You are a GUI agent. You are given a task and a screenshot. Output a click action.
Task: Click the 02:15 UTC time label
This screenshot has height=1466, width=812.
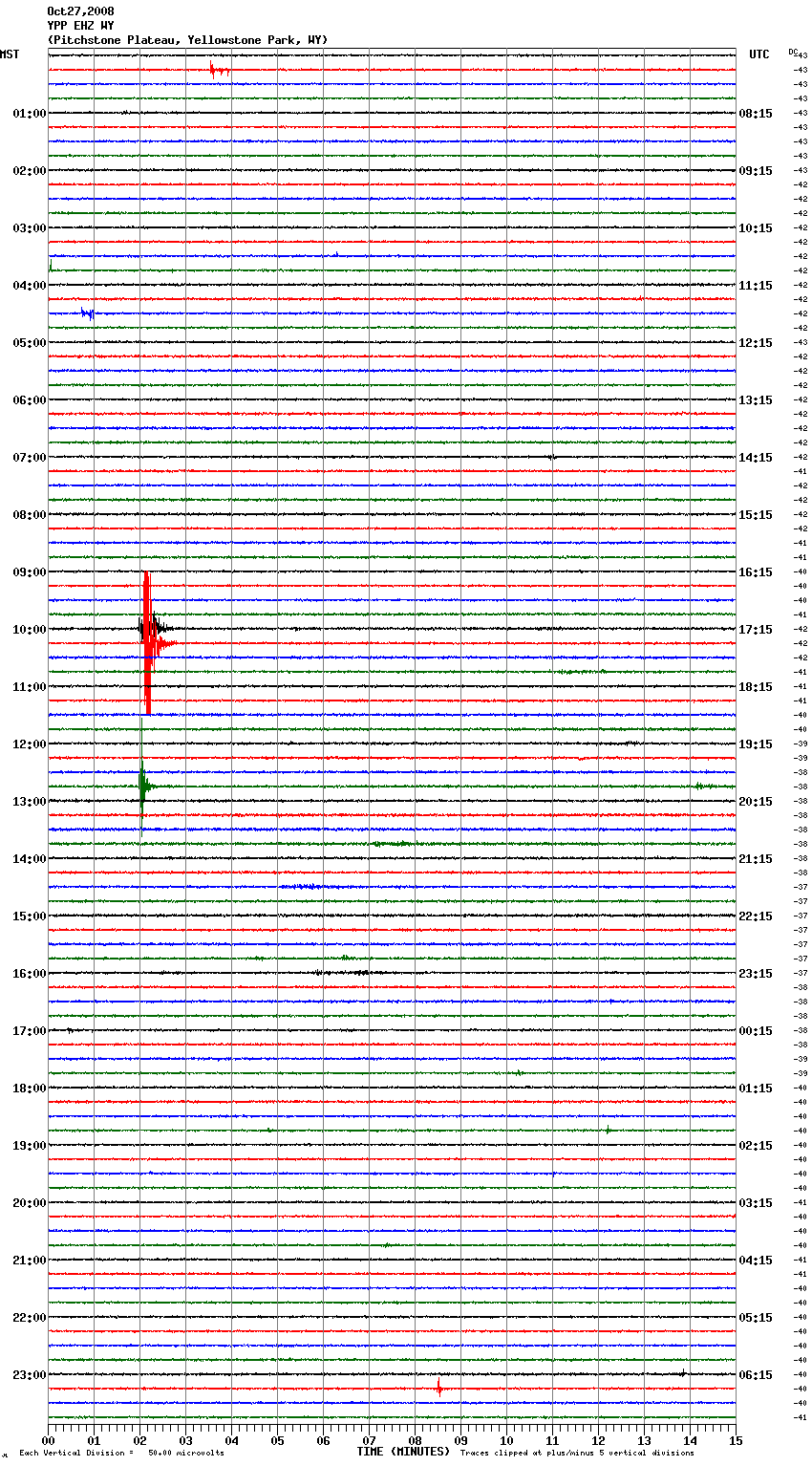756,1146
